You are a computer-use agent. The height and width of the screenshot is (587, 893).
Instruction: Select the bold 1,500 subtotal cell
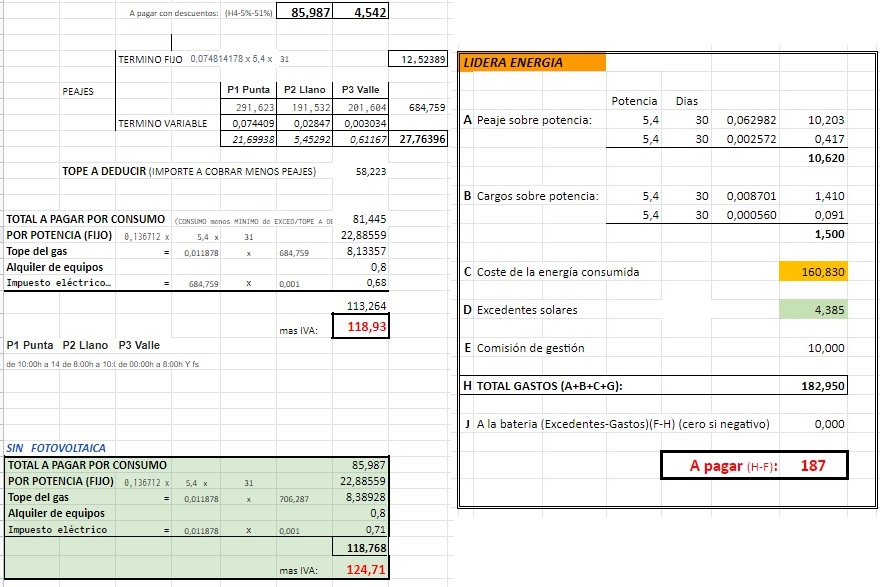813,234
